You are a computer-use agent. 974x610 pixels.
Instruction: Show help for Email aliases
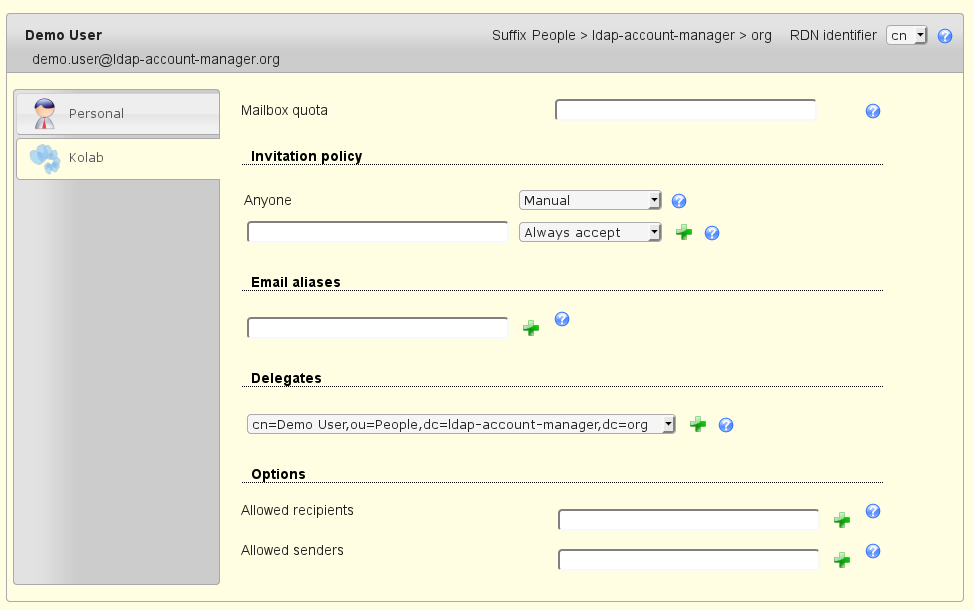point(562,319)
